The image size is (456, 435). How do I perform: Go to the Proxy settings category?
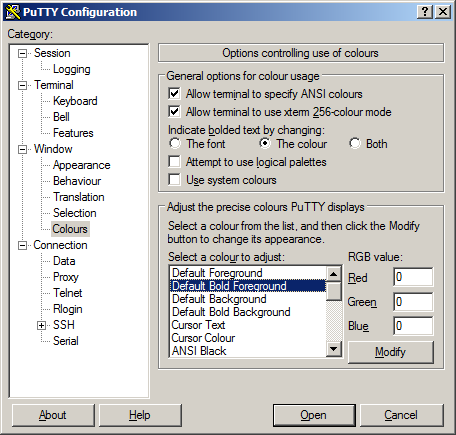click(66, 277)
